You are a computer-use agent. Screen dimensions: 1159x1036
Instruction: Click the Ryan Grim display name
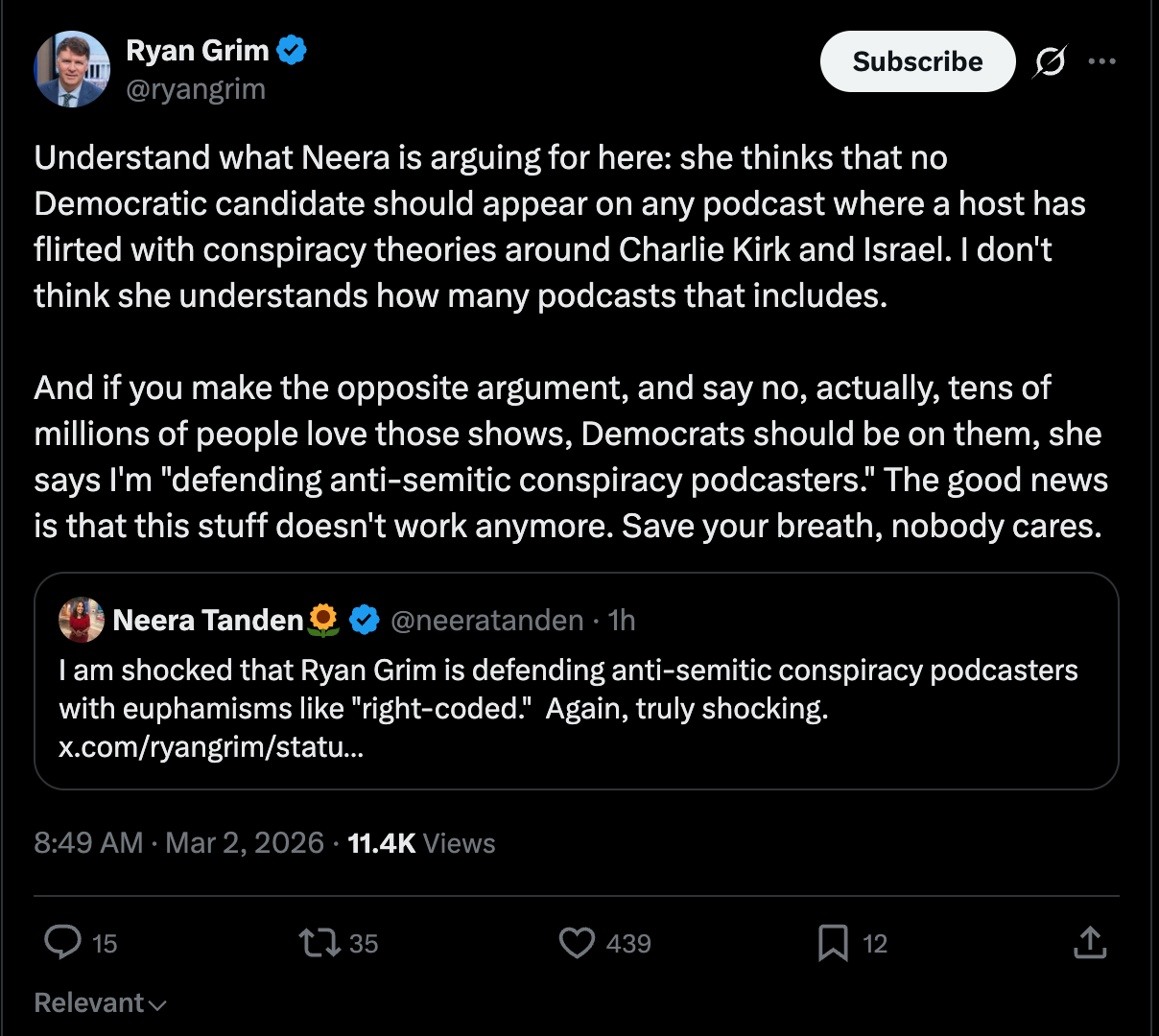198,50
